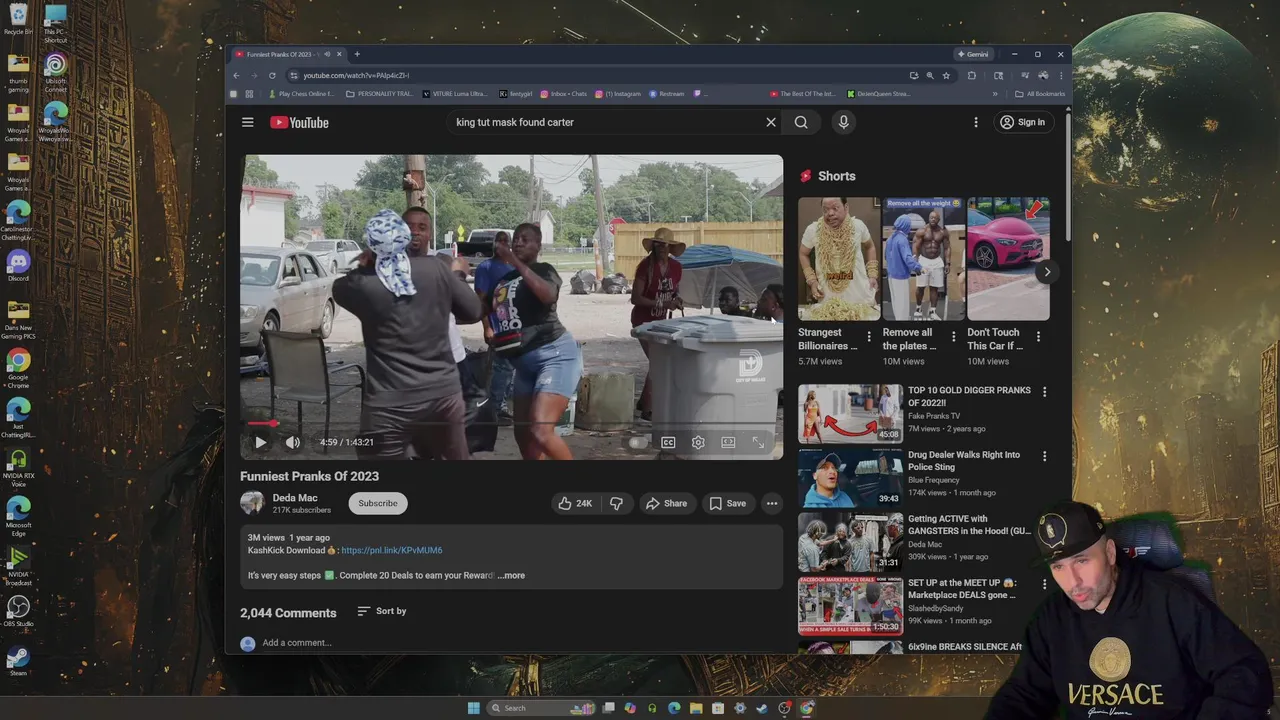1280x720 pixels.
Task: Open the Deda Mac channel name link
Action: click(x=295, y=498)
